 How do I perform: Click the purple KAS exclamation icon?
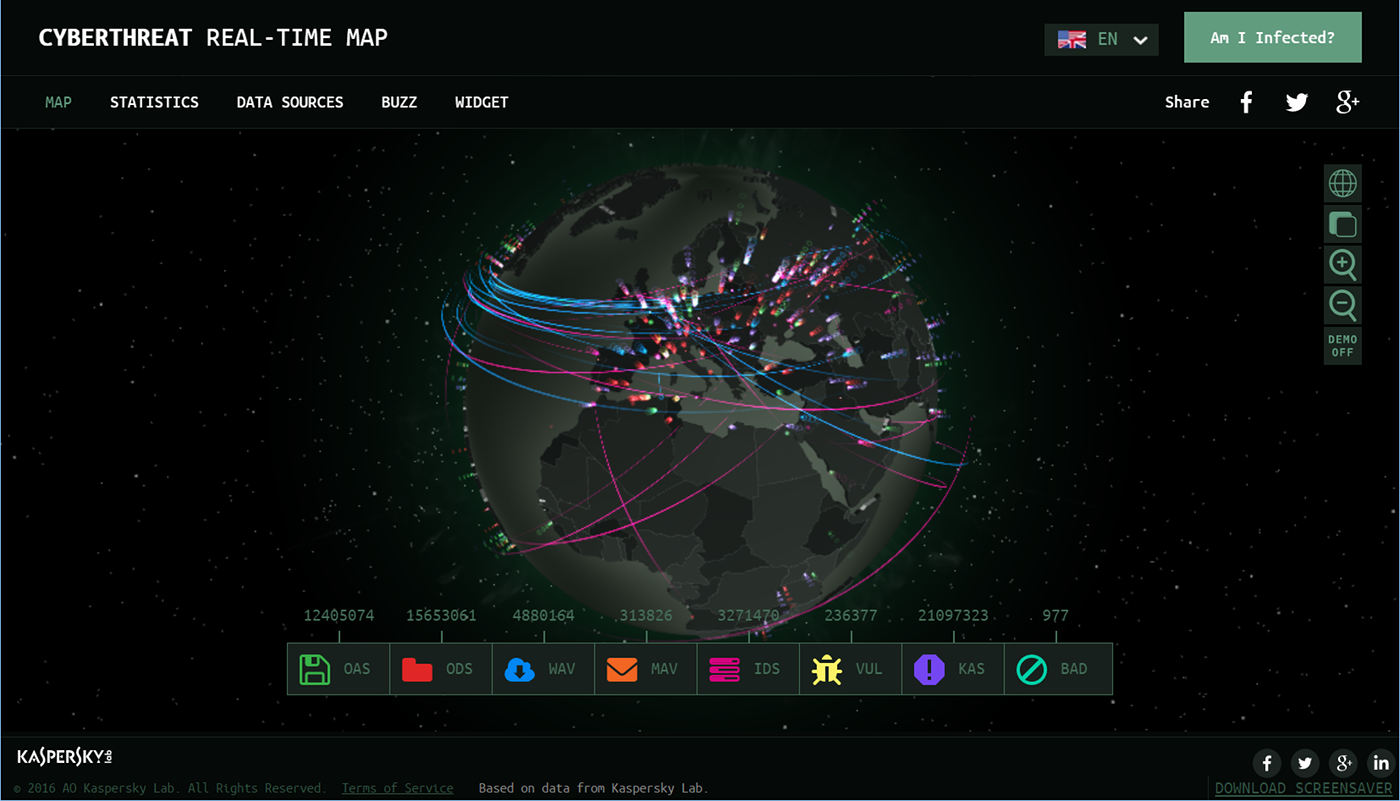click(x=928, y=668)
